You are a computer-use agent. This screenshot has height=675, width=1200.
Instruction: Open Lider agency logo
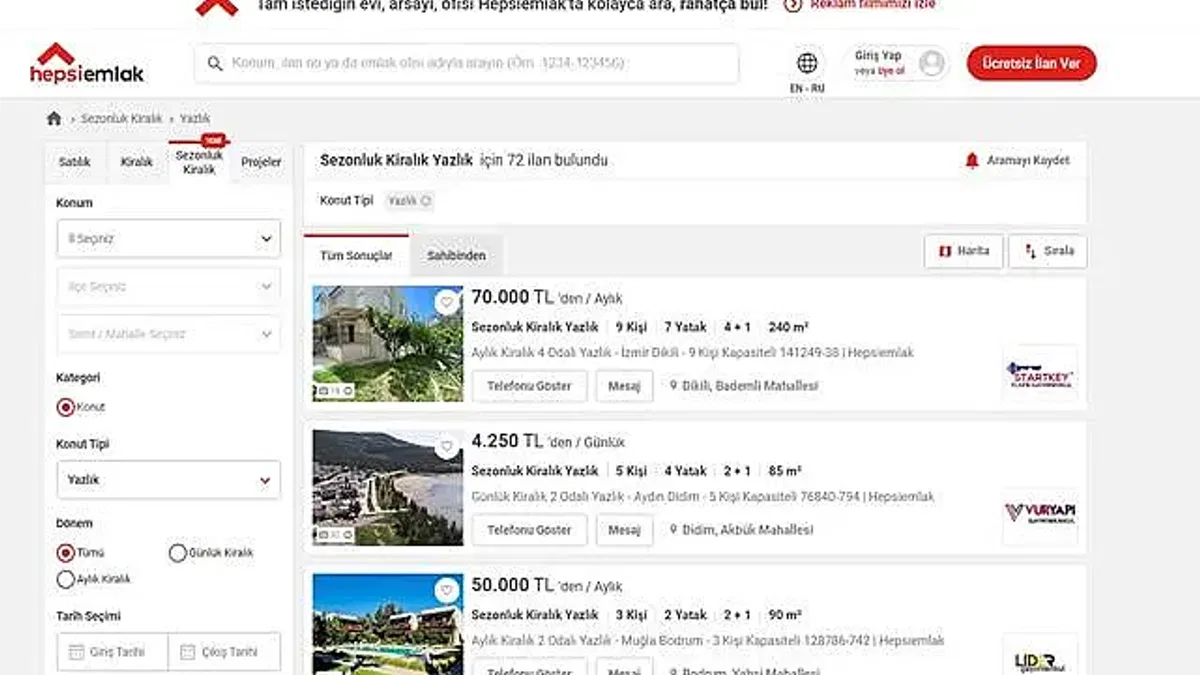click(x=1040, y=655)
